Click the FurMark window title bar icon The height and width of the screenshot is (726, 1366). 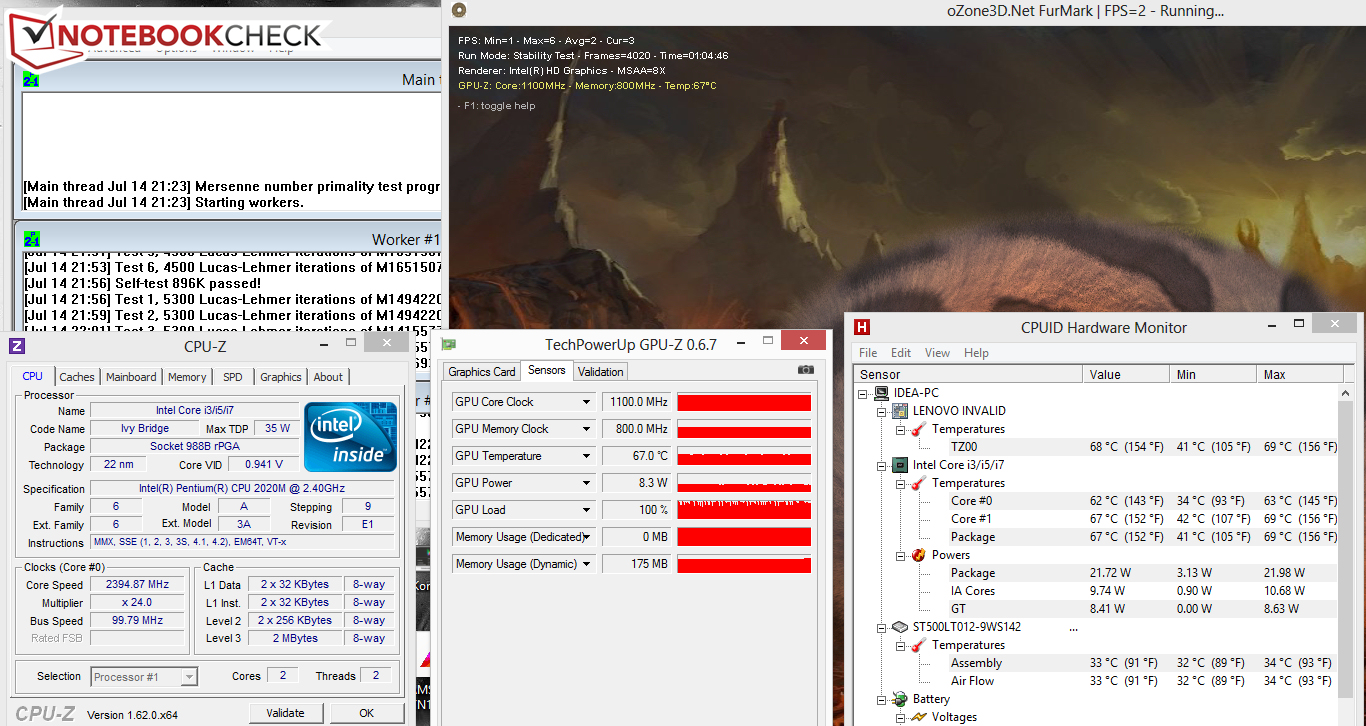459,10
